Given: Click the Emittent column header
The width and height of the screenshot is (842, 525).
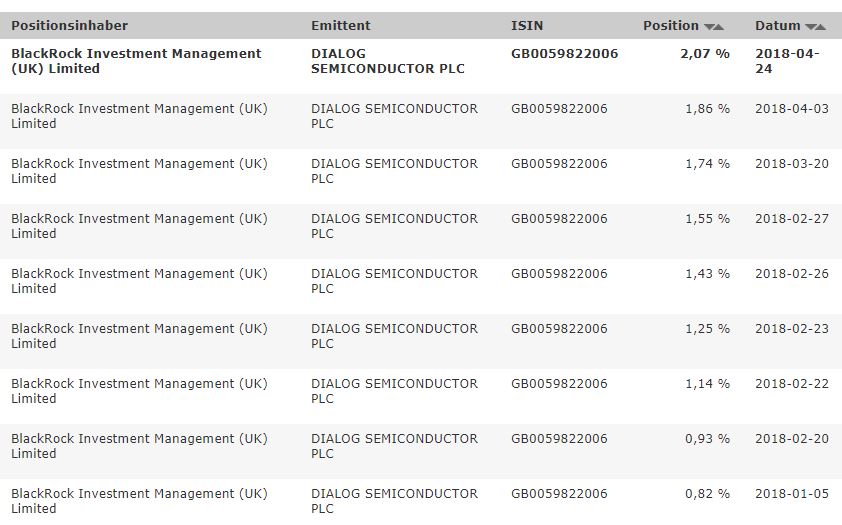Looking at the screenshot, I should point(341,26).
